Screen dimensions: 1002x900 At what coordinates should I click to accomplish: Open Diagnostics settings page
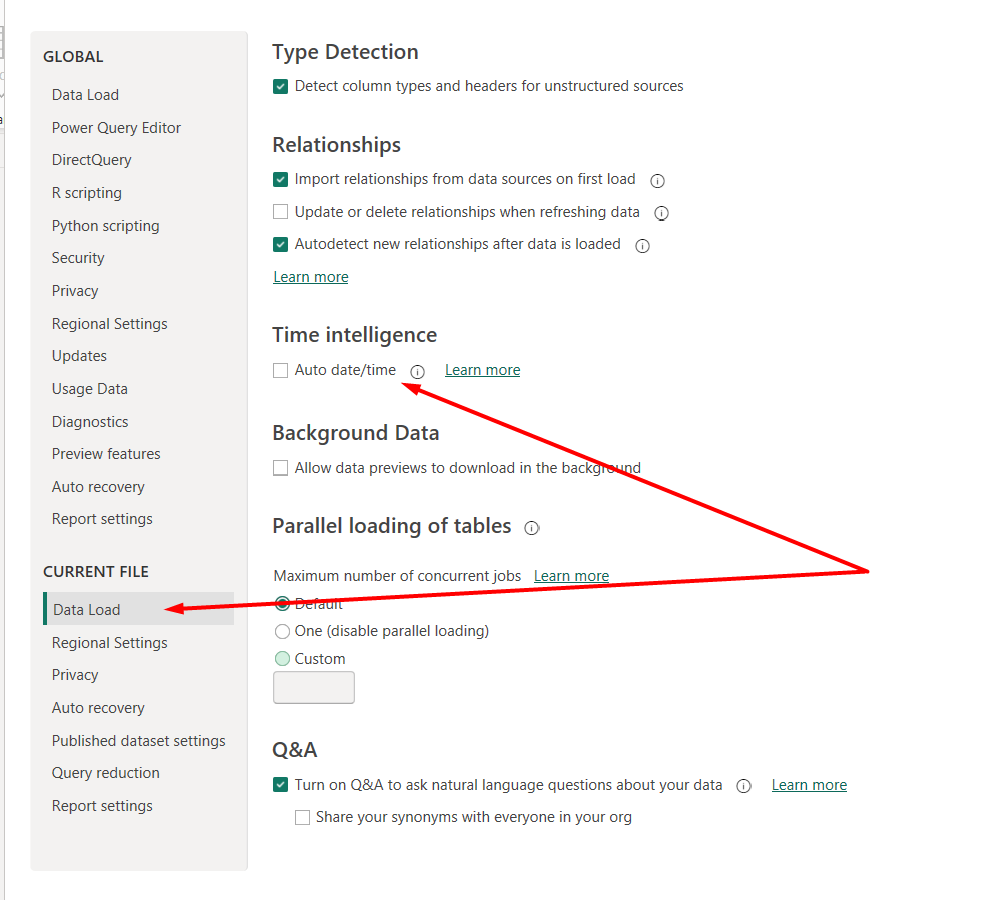tap(90, 422)
